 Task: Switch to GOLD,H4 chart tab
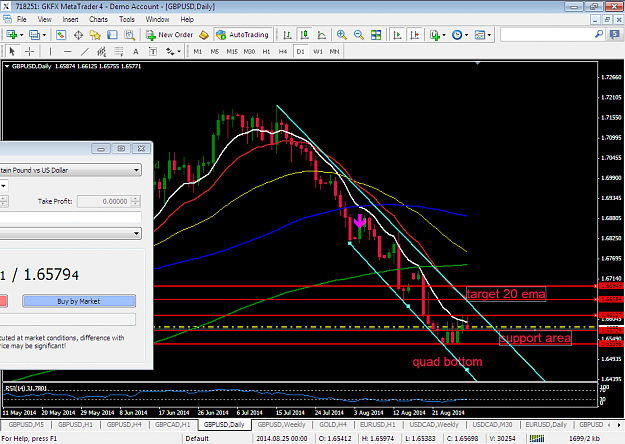click(x=333, y=424)
